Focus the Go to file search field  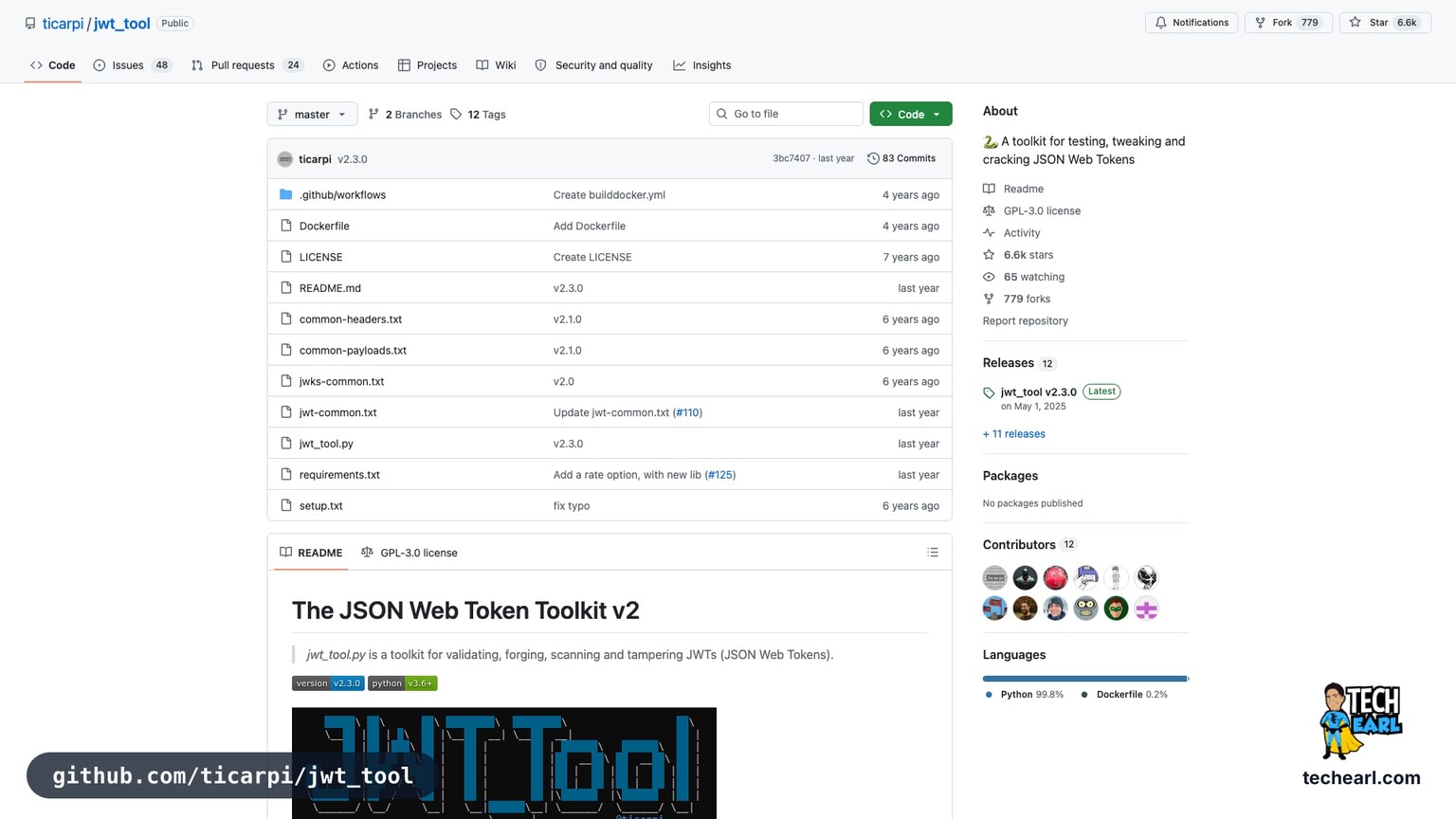point(786,114)
